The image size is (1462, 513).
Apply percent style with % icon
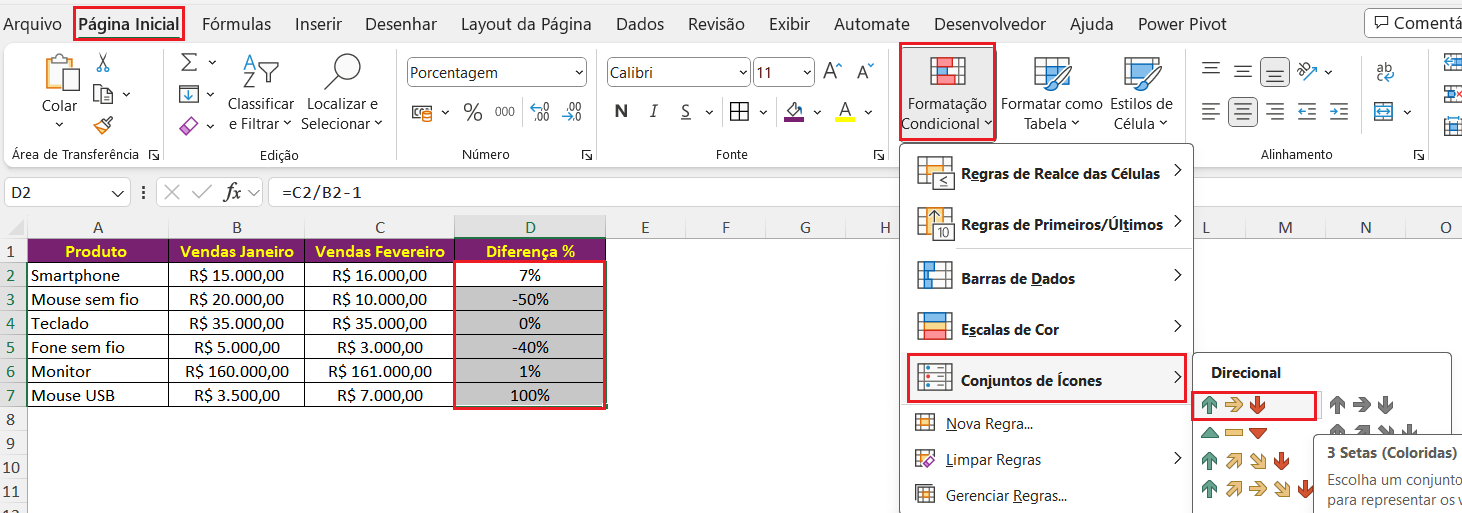[473, 111]
